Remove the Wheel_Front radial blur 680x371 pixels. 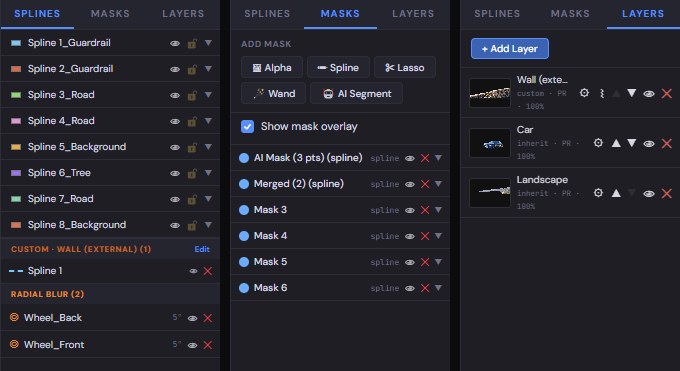pyautogui.click(x=208, y=345)
